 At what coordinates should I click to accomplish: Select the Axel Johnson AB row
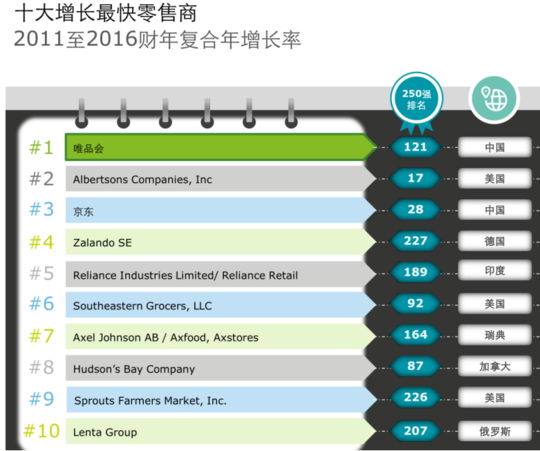tap(221, 336)
